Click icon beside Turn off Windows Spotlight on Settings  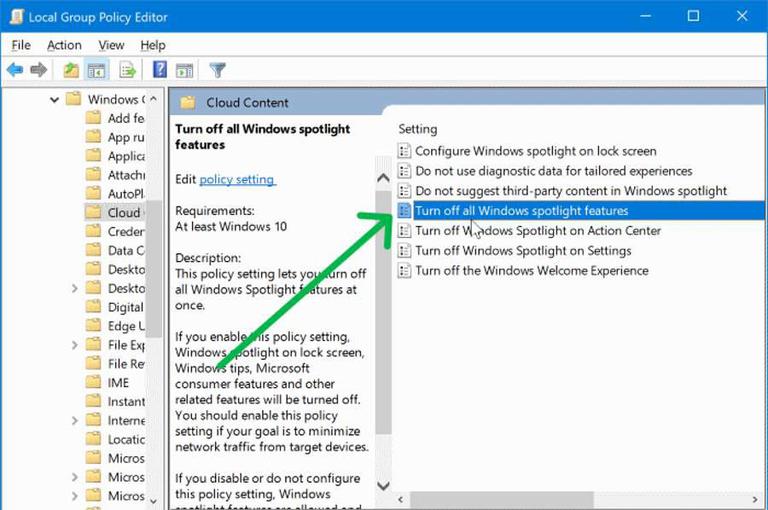click(x=404, y=251)
